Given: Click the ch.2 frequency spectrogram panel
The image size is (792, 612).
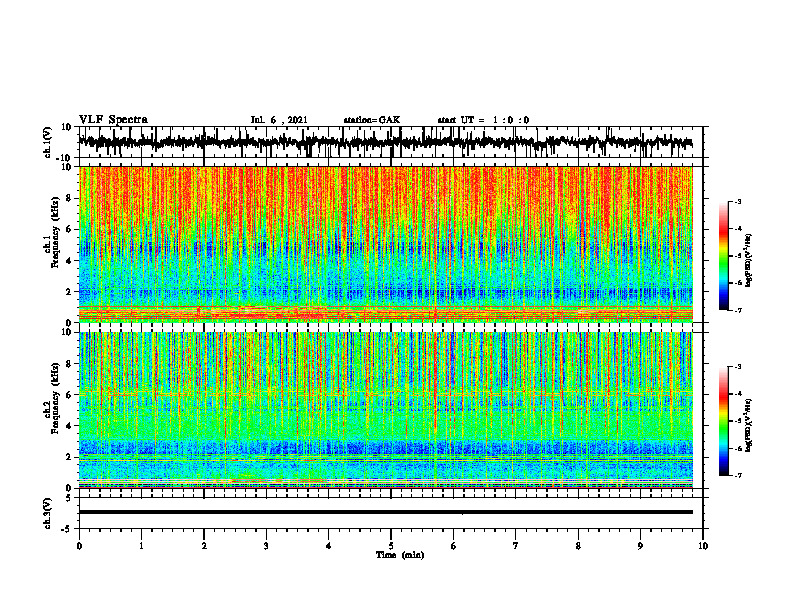Looking at the screenshot, I should pos(385,410).
